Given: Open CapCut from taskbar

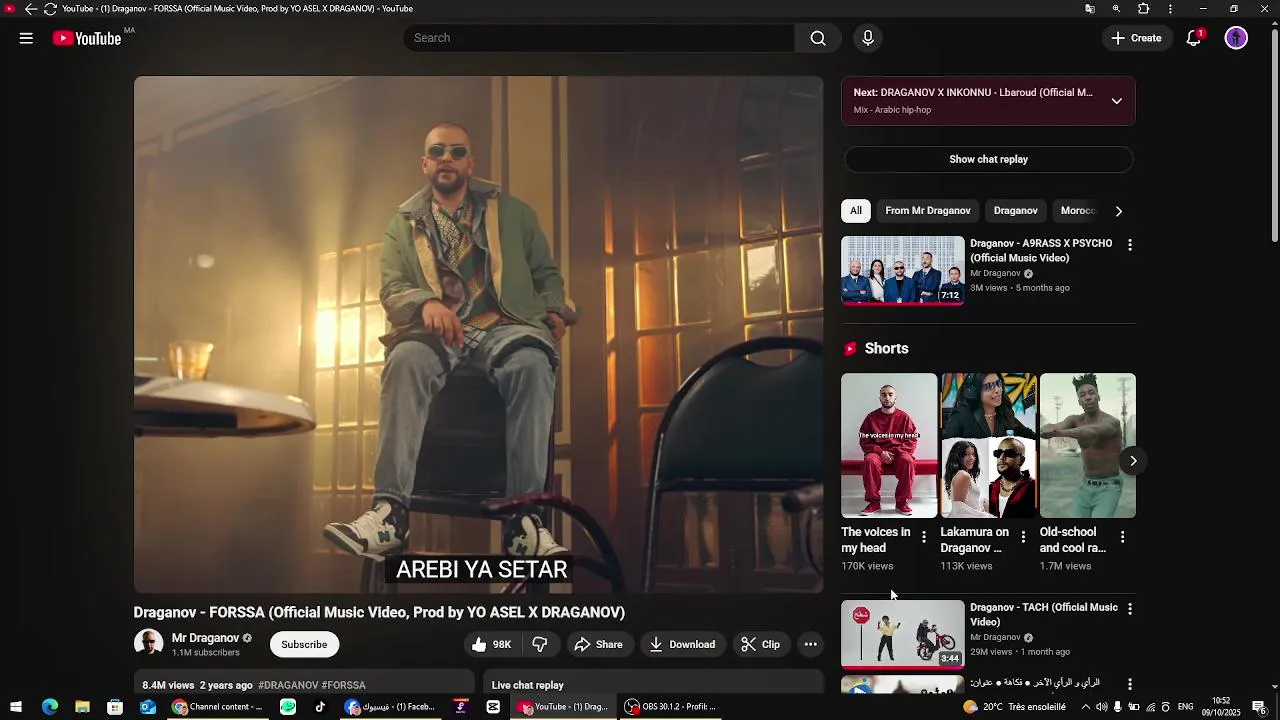Looking at the screenshot, I should click(x=493, y=707).
